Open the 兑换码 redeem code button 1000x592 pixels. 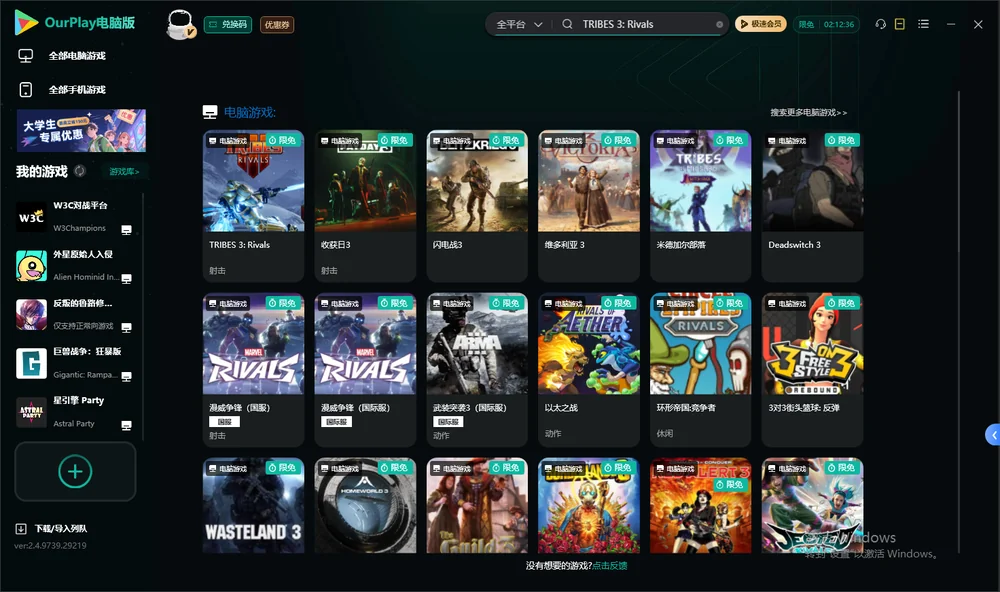(x=228, y=24)
